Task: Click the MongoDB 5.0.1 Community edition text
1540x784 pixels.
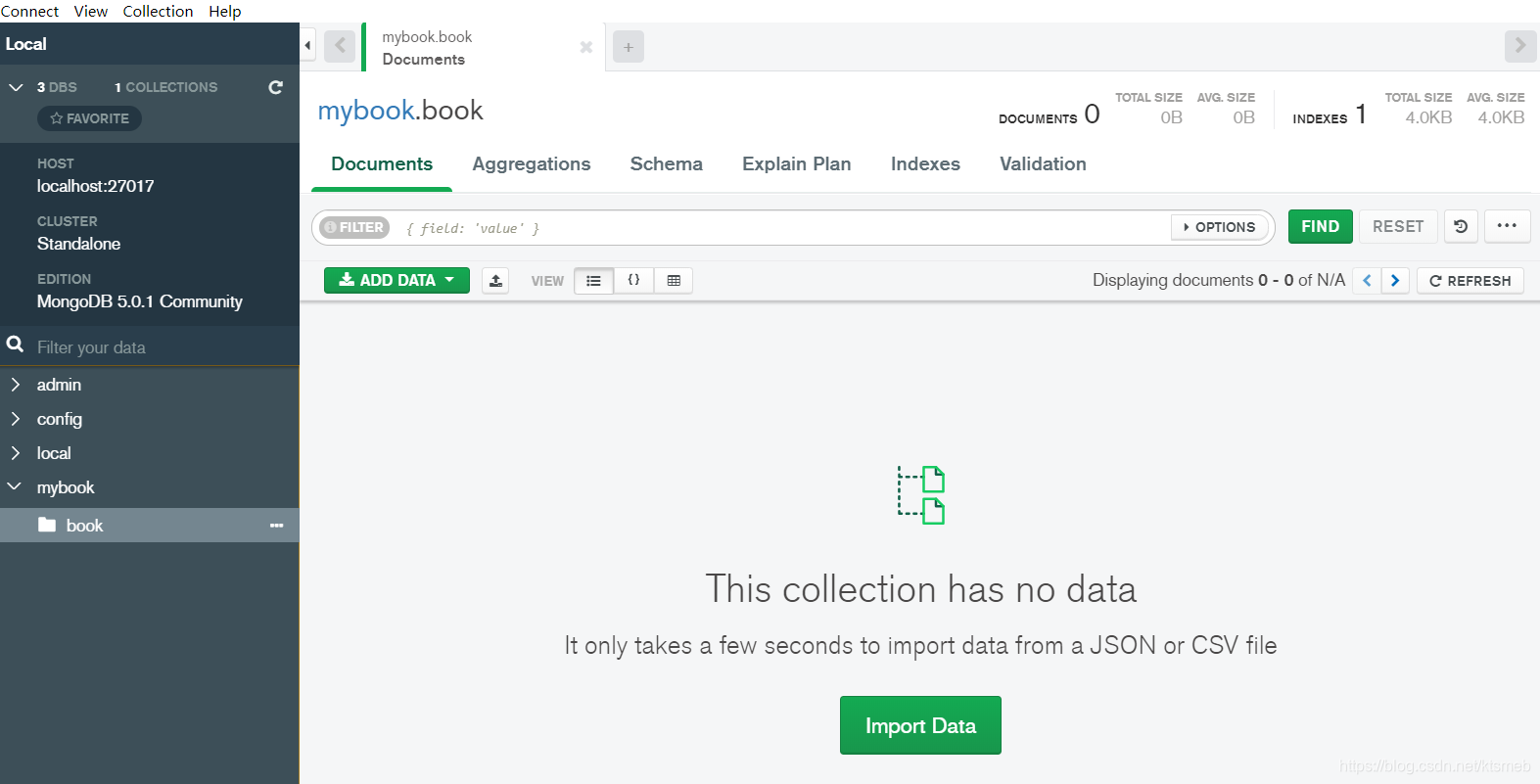Action: pyautogui.click(x=140, y=301)
